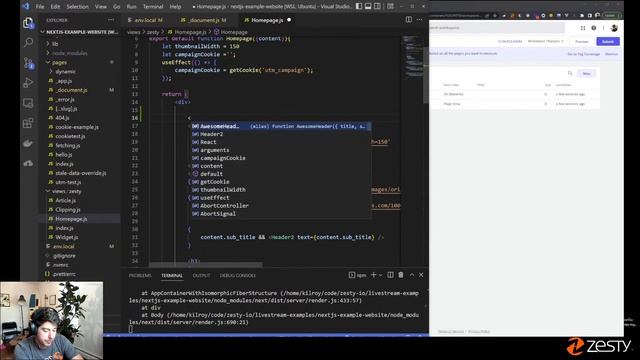Click the split terminal icon

point(390,275)
